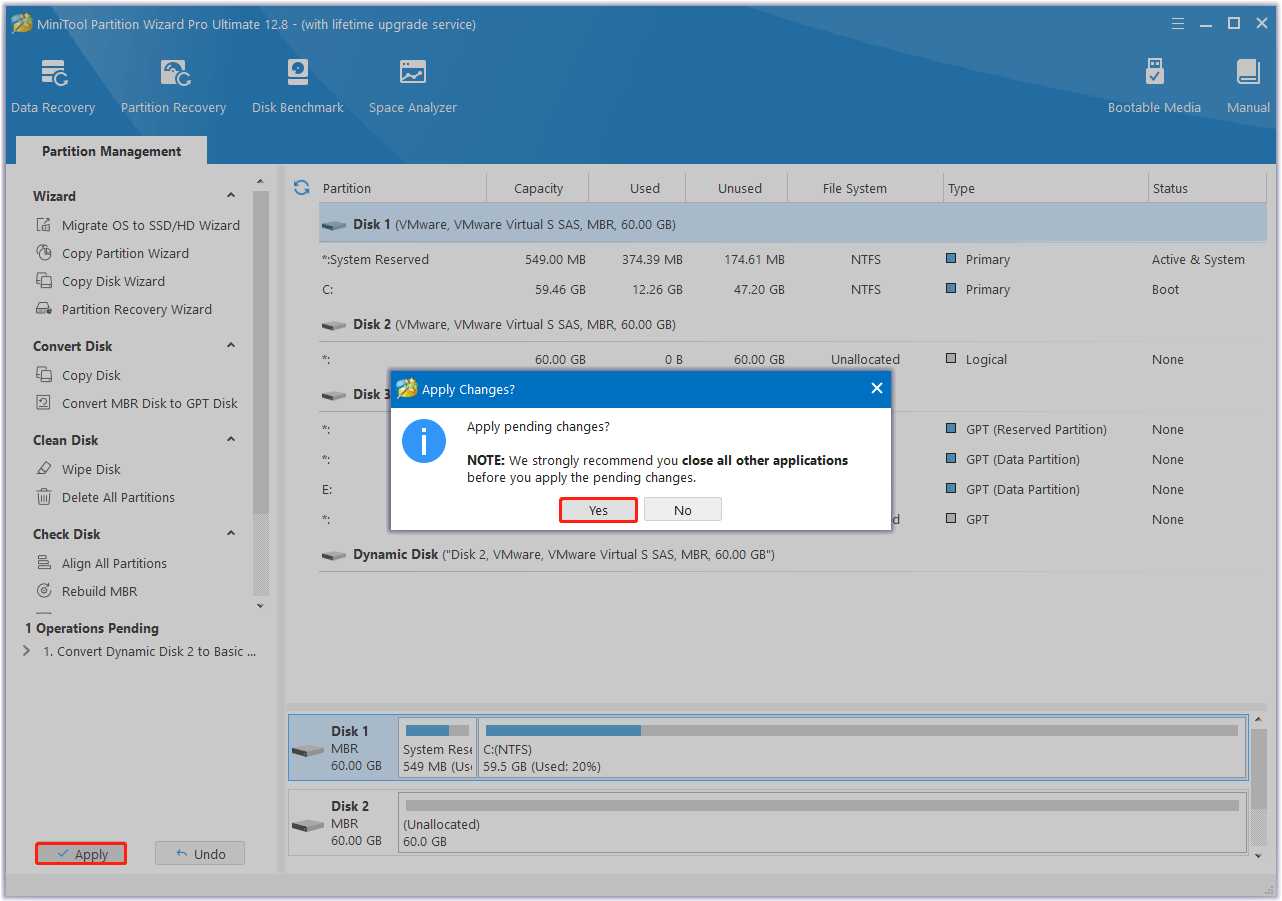Click the Convert MBR Disk to GPT icon

44,403
